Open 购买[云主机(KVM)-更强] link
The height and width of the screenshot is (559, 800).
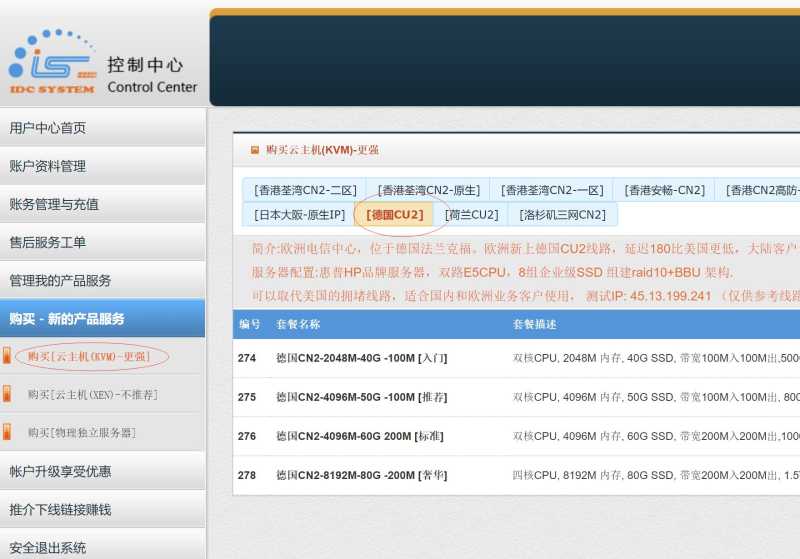pos(89,357)
